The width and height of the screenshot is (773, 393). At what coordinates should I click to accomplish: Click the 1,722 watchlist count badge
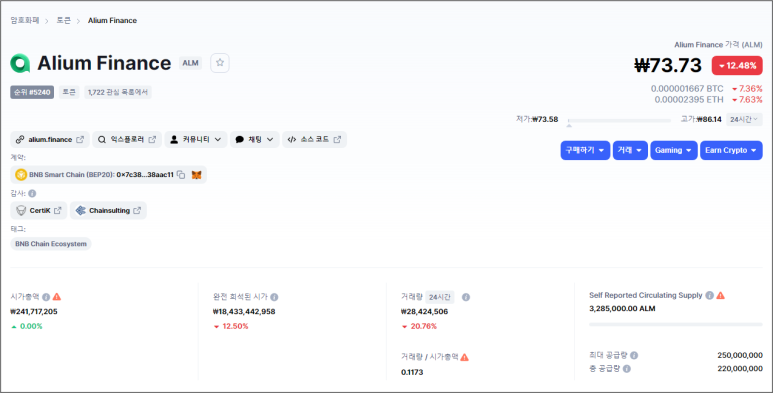tap(118, 92)
